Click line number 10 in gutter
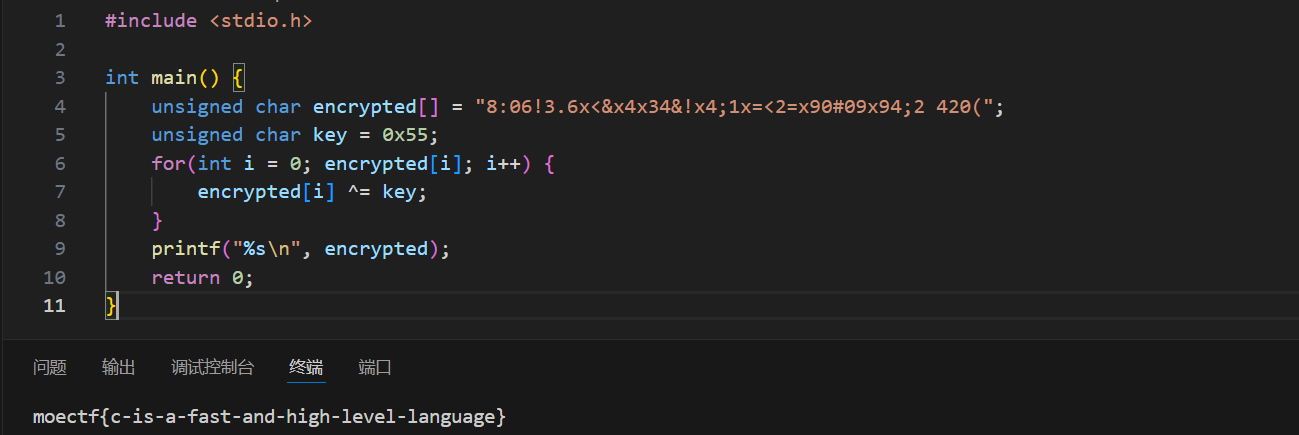This screenshot has height=435, width=1299. (55, 277)
